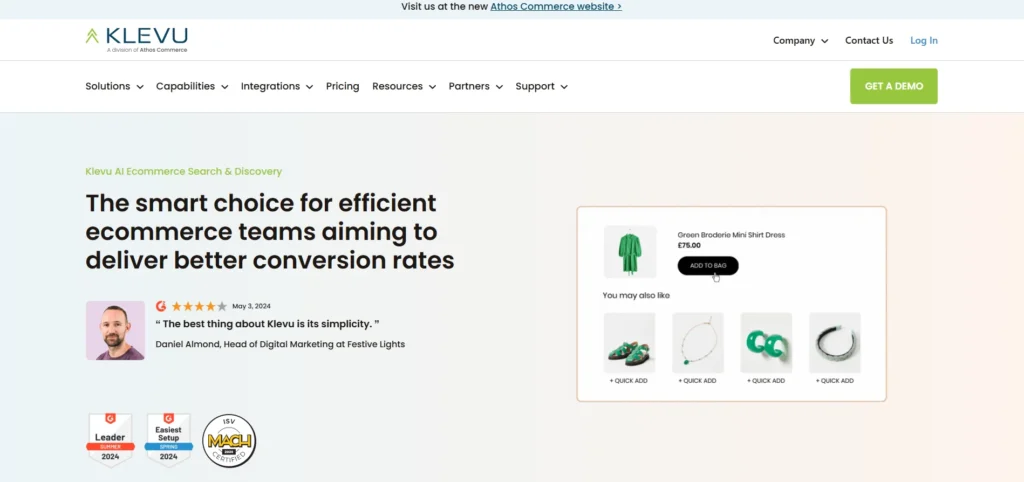1024x482 pixels.
Task: Select the green dress product thumbnail
Action: [x=630, y=252]
